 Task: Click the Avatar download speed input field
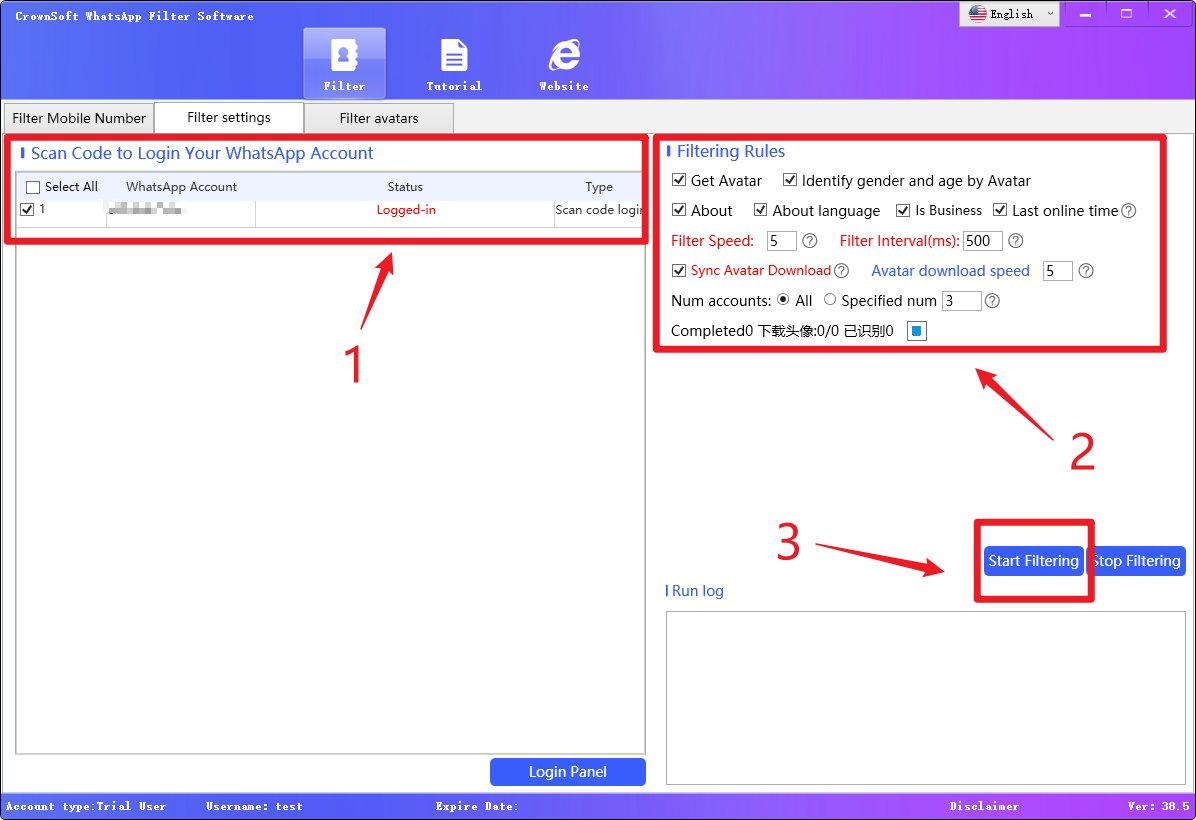pos(1057,271)
